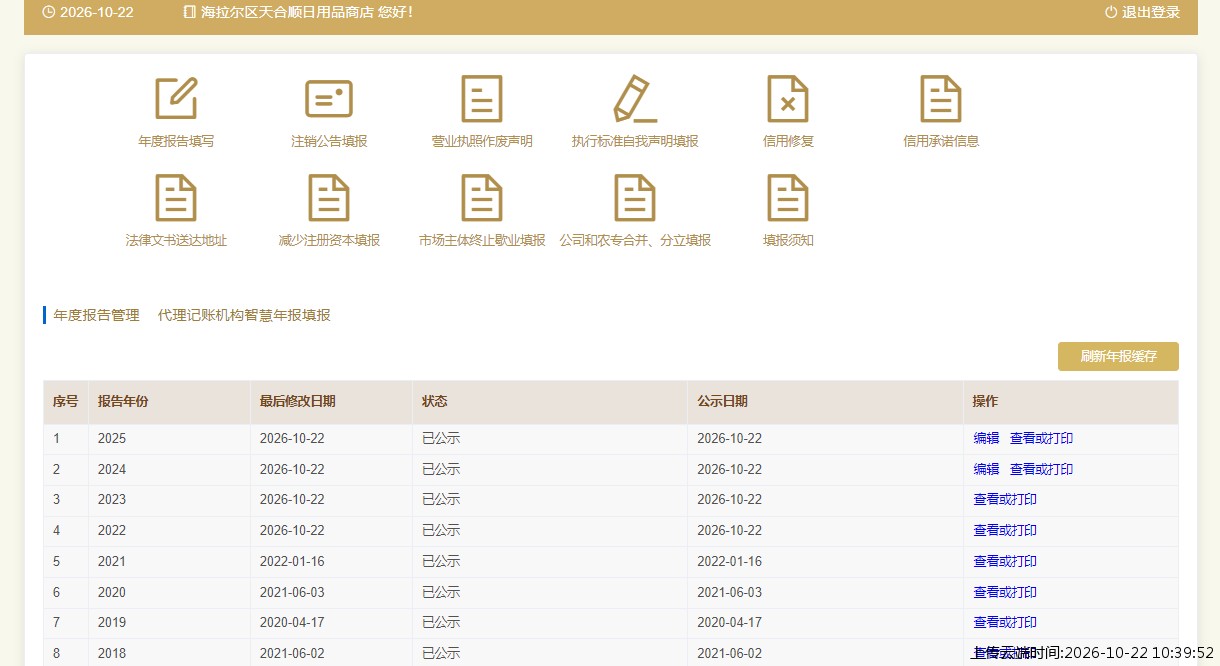The height and width of the screenshot is (666, 1220).
Task: Click the 海拉尔区天合顺日用品商店 greeting text
Action: point(307,12)
